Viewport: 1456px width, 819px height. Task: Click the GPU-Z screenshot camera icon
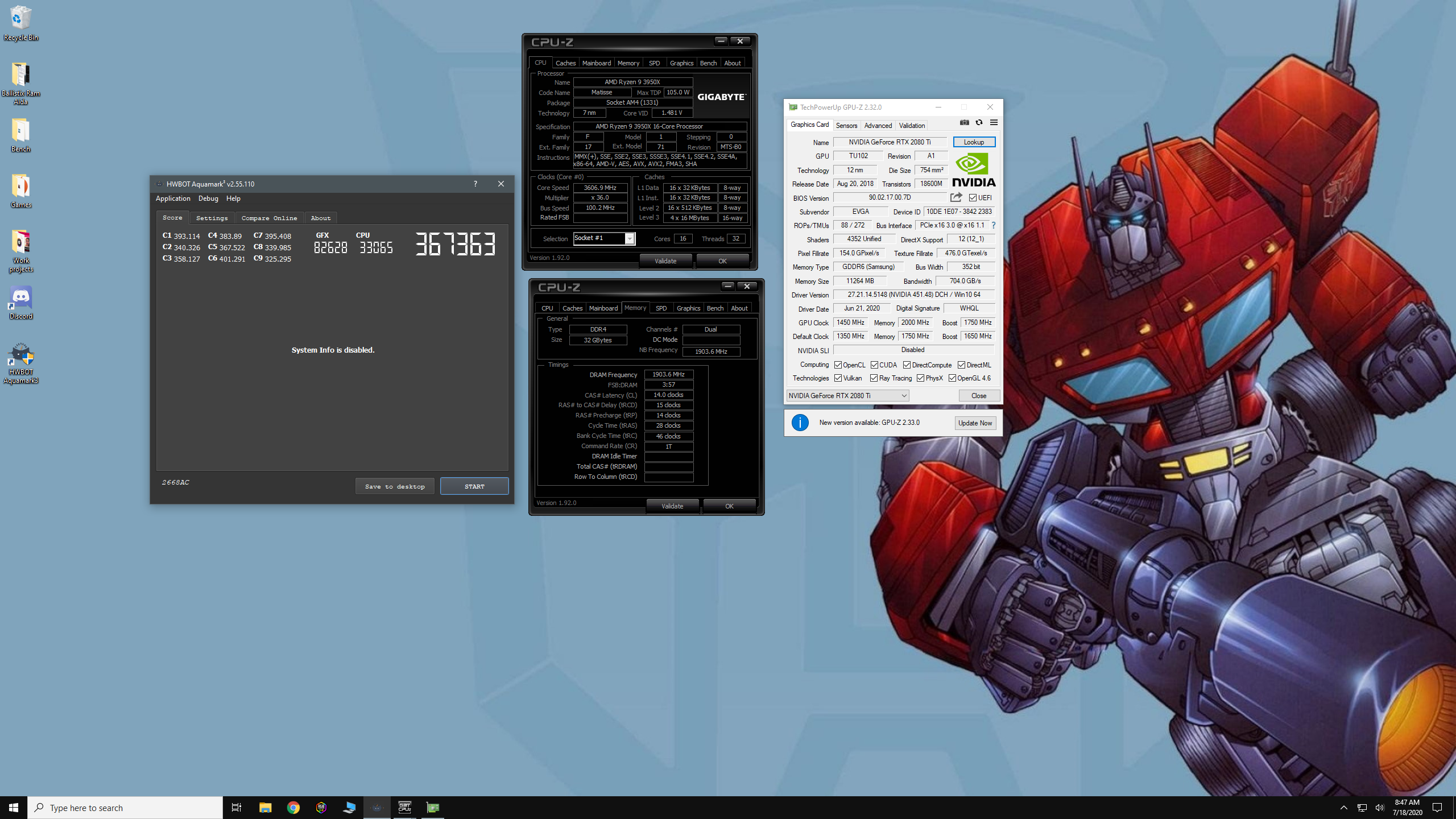click(965, 122)
